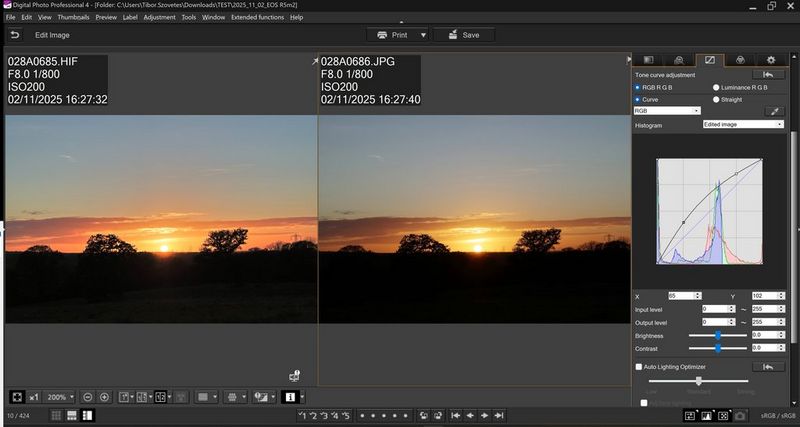
Task: Open the color adjustment tab
Action: pos(740,60)
